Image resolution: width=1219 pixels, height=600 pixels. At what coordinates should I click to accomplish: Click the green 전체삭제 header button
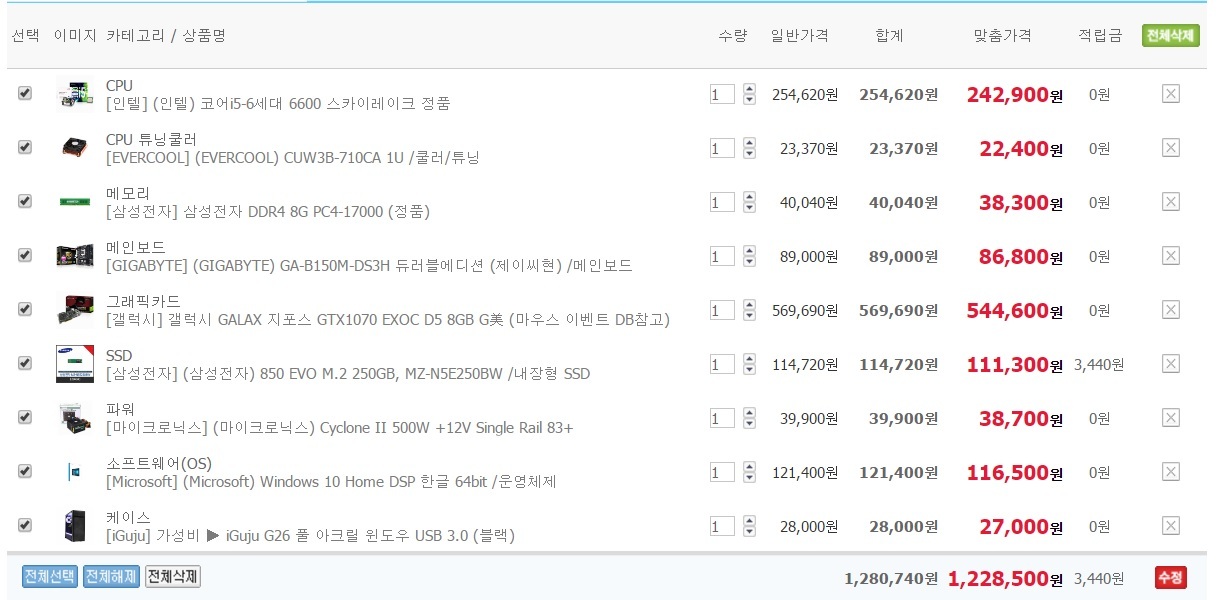tap(1170, 36)
